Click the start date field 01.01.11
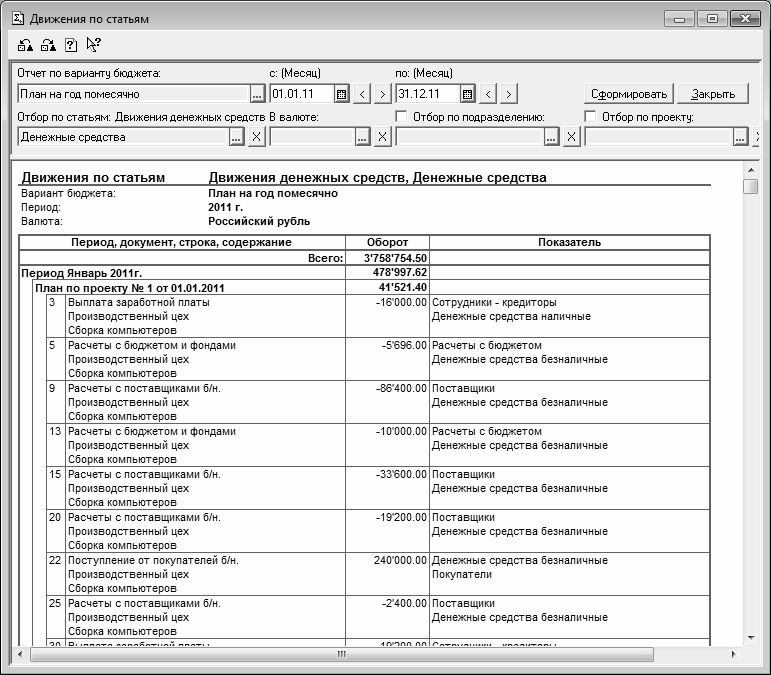Viewport: 771px width, 675px height. [x=302, y=94]
